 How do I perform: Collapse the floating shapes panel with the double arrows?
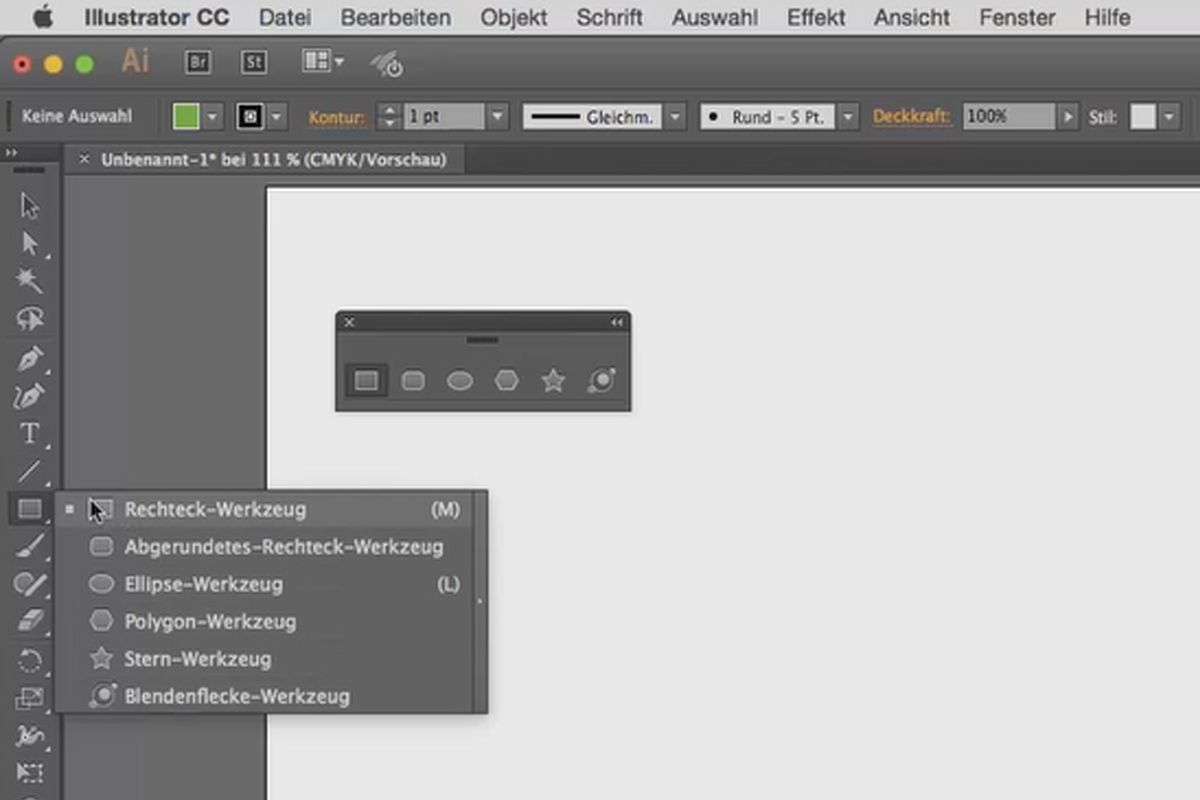coord(616,322)
